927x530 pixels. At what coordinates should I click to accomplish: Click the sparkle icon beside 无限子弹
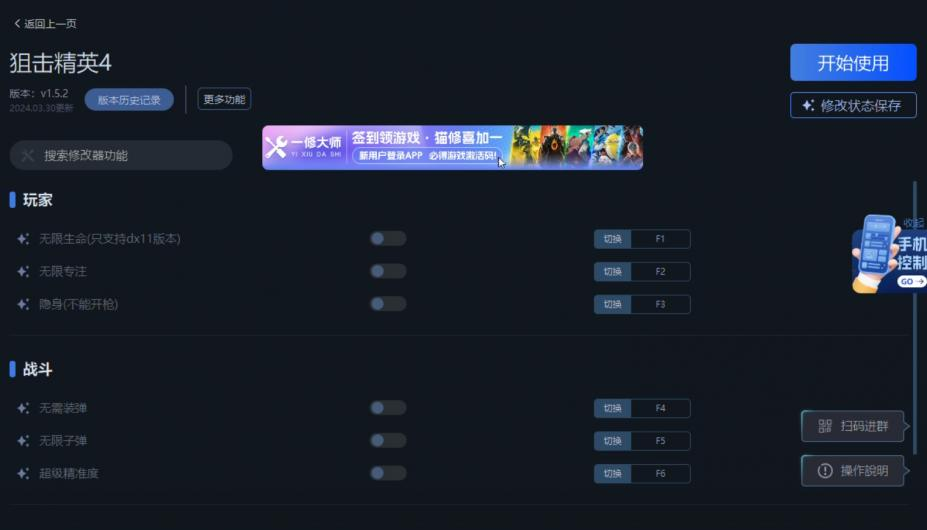point(23,441)
